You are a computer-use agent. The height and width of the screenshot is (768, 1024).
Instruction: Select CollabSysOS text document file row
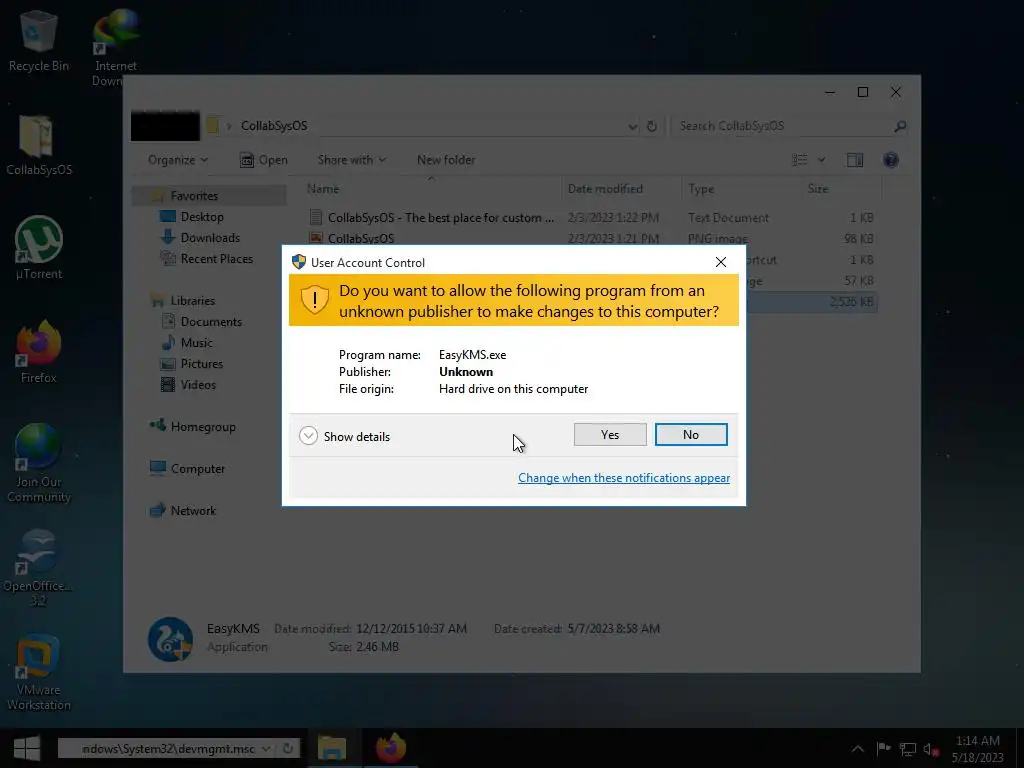coord(591,217)
